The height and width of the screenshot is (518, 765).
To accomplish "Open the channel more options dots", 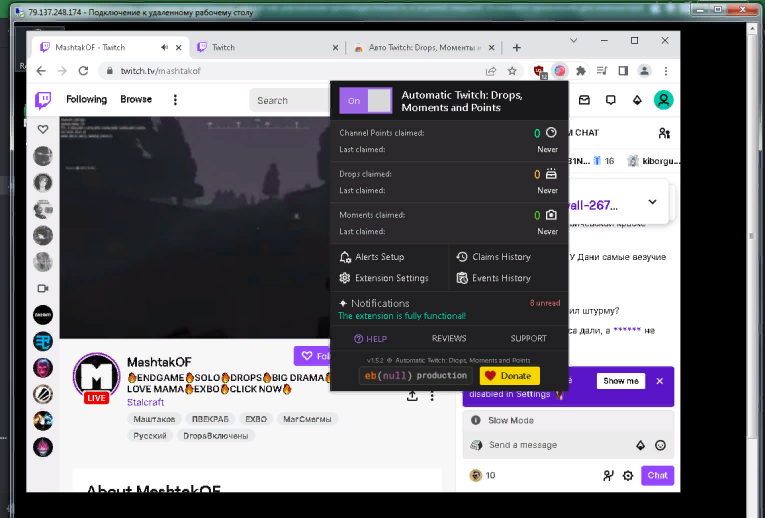I will [x=432, y=396].
